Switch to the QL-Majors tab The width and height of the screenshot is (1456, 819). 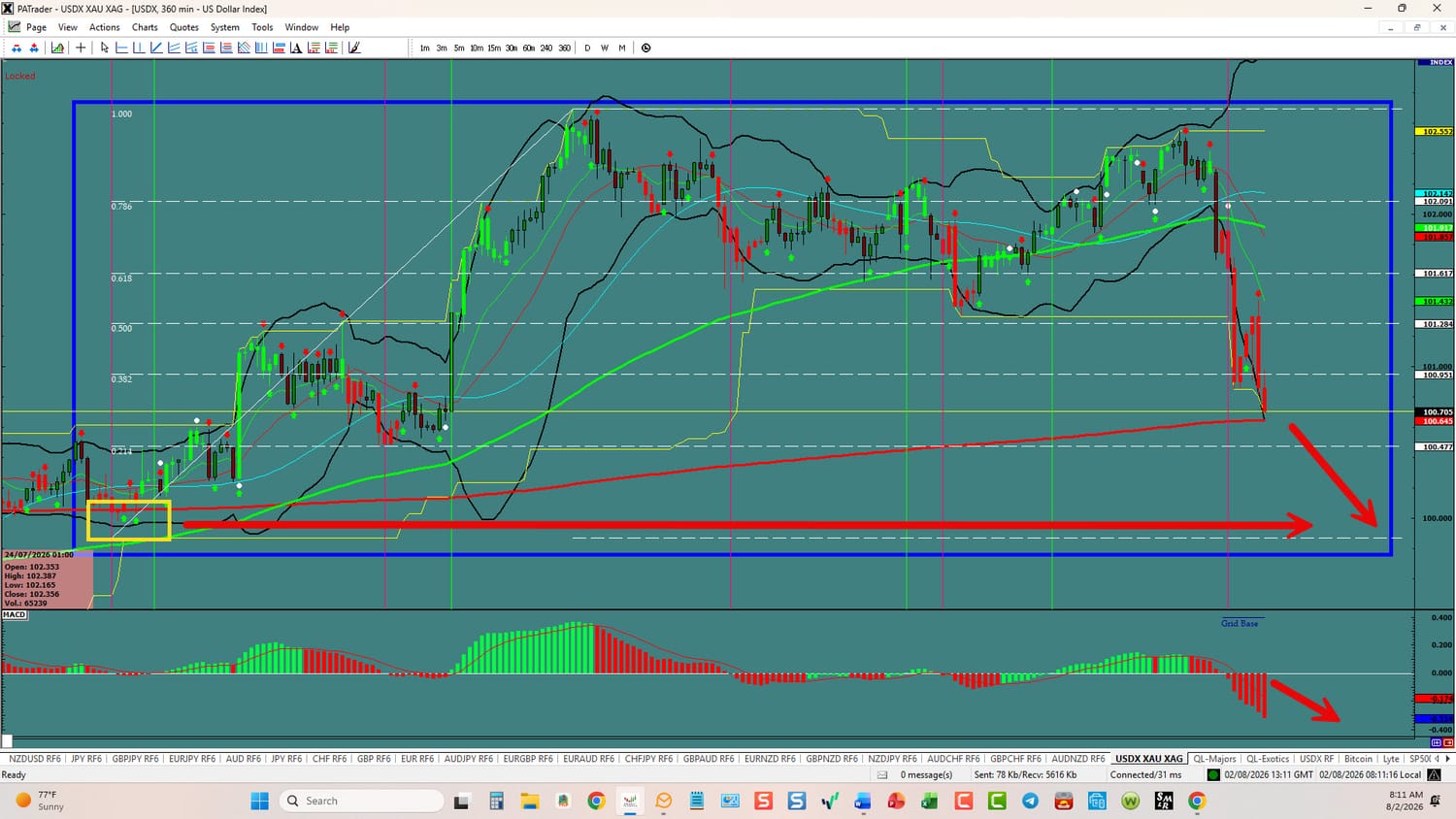point(1214,759)
